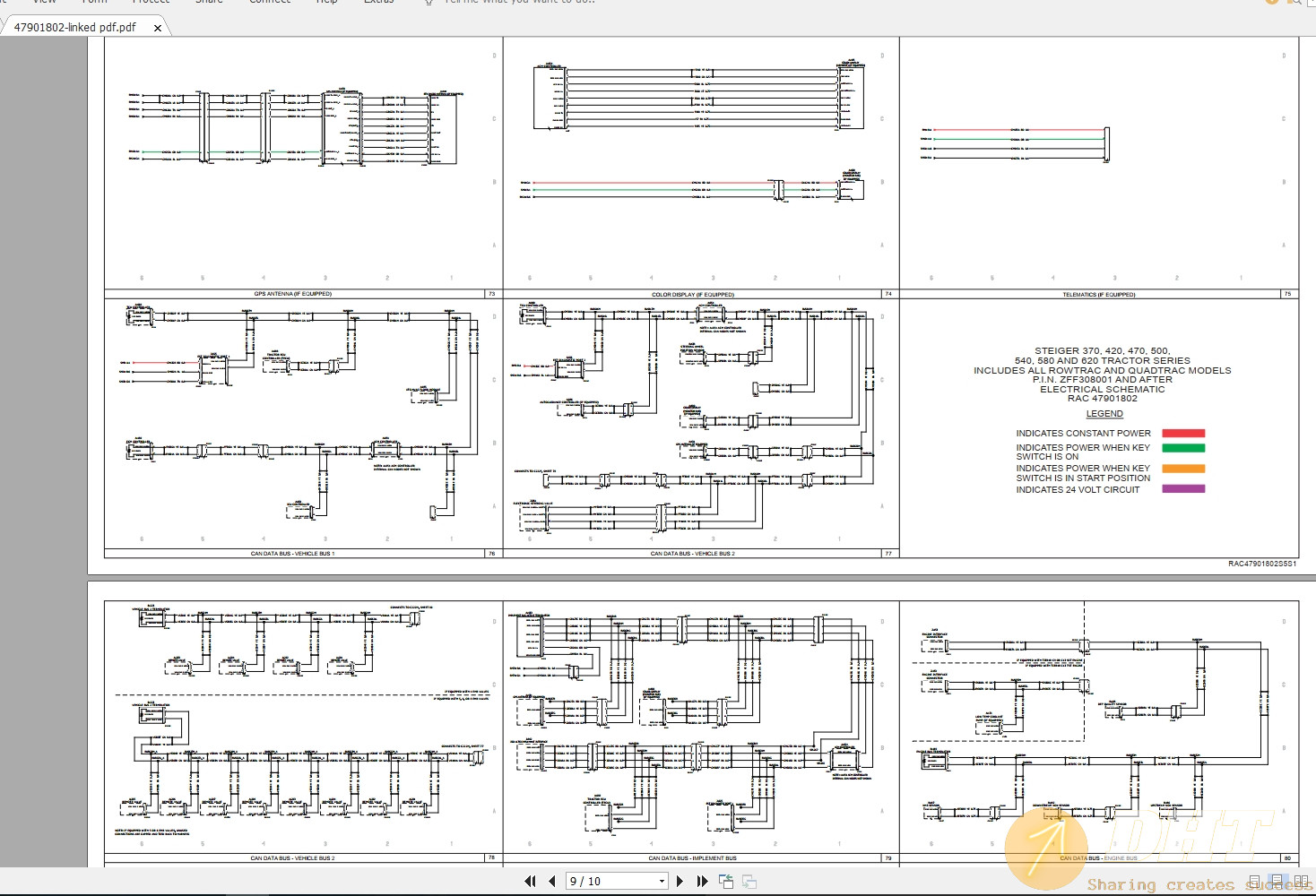This screenshot has width=1316, height=896.
Task: Open the page number dropdown arrow
Action: point(662,882)
